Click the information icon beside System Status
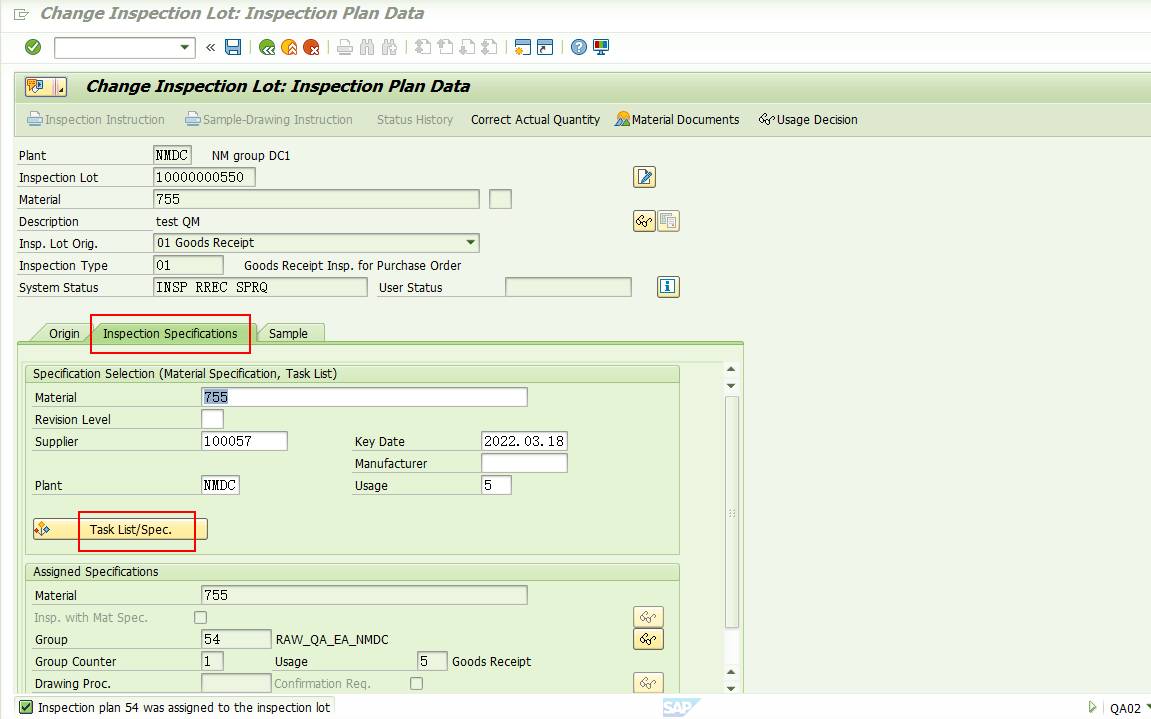This screenshot has width=1151, height=719. pos(668,287)
